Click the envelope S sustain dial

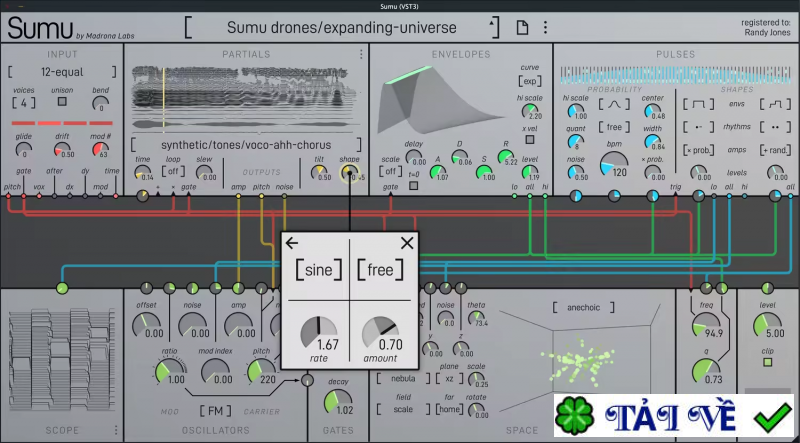click(483, 173)
